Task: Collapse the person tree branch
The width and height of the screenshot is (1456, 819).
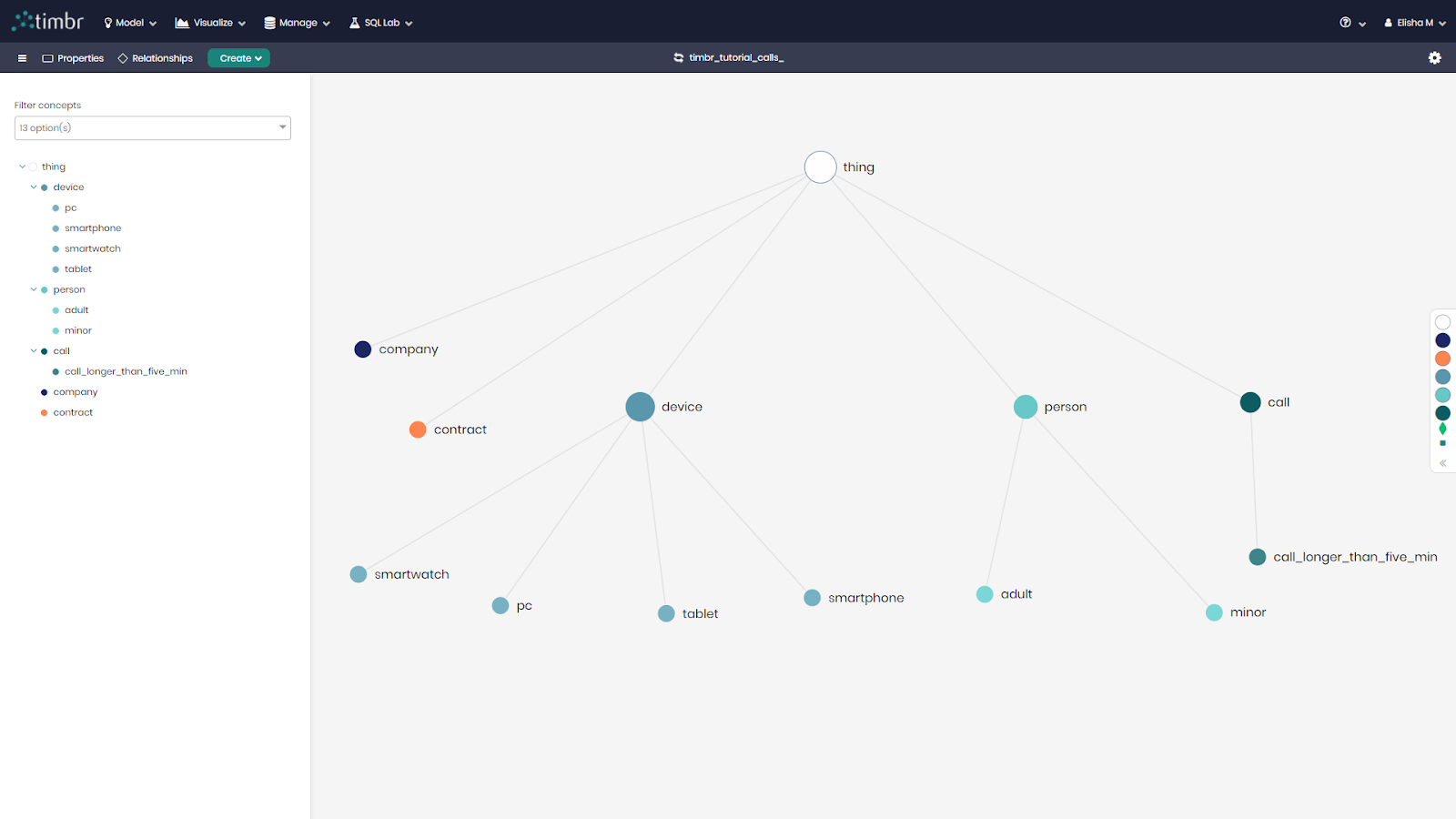Action: click(x=34, y=289)
